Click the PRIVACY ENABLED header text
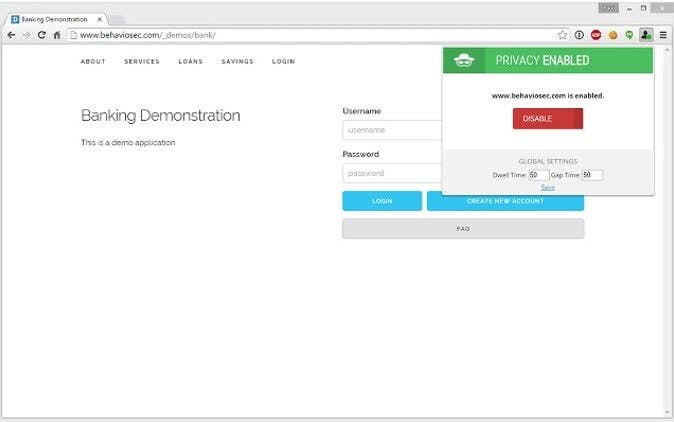This screenshot has height=422, width=674. [x=542, y=61]
